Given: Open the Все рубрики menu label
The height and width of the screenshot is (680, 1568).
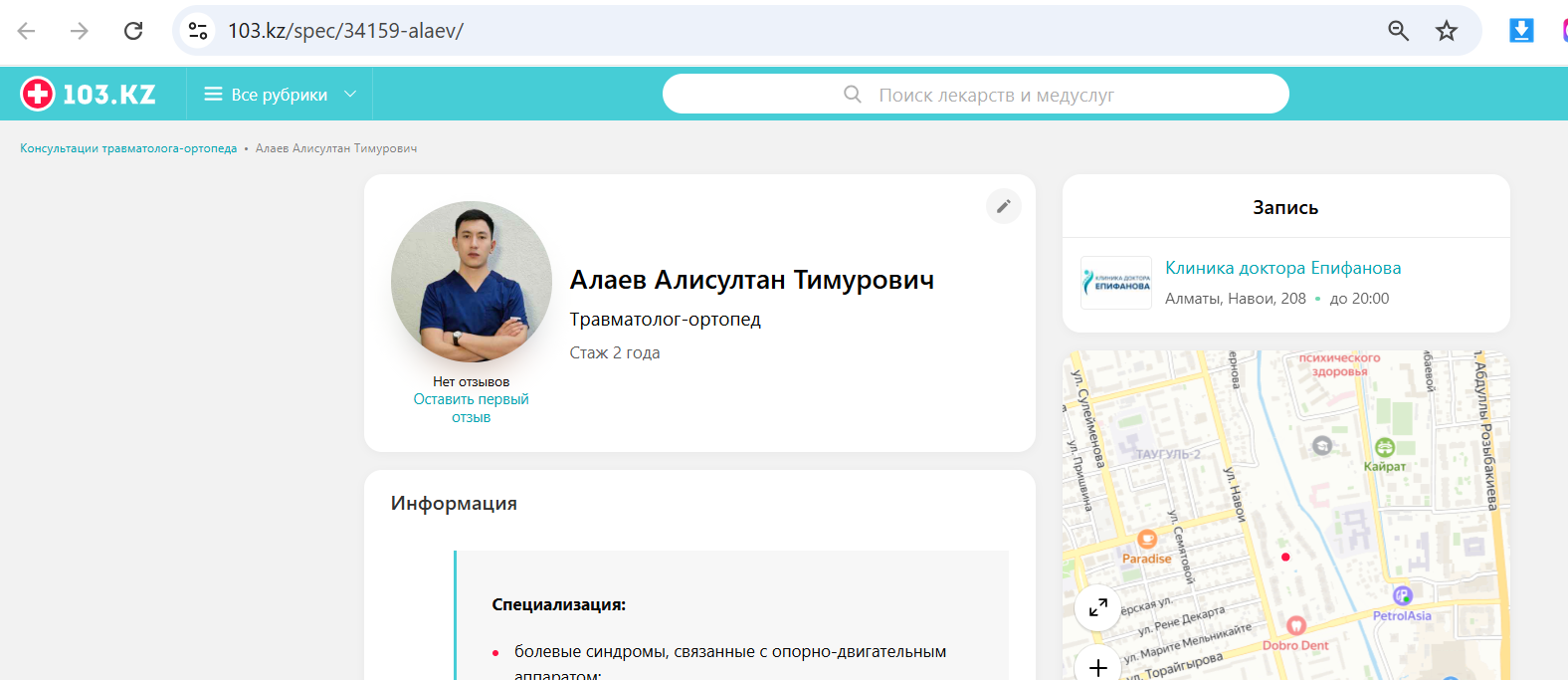Looking at the screenshot, I should [x=280, y=95].
